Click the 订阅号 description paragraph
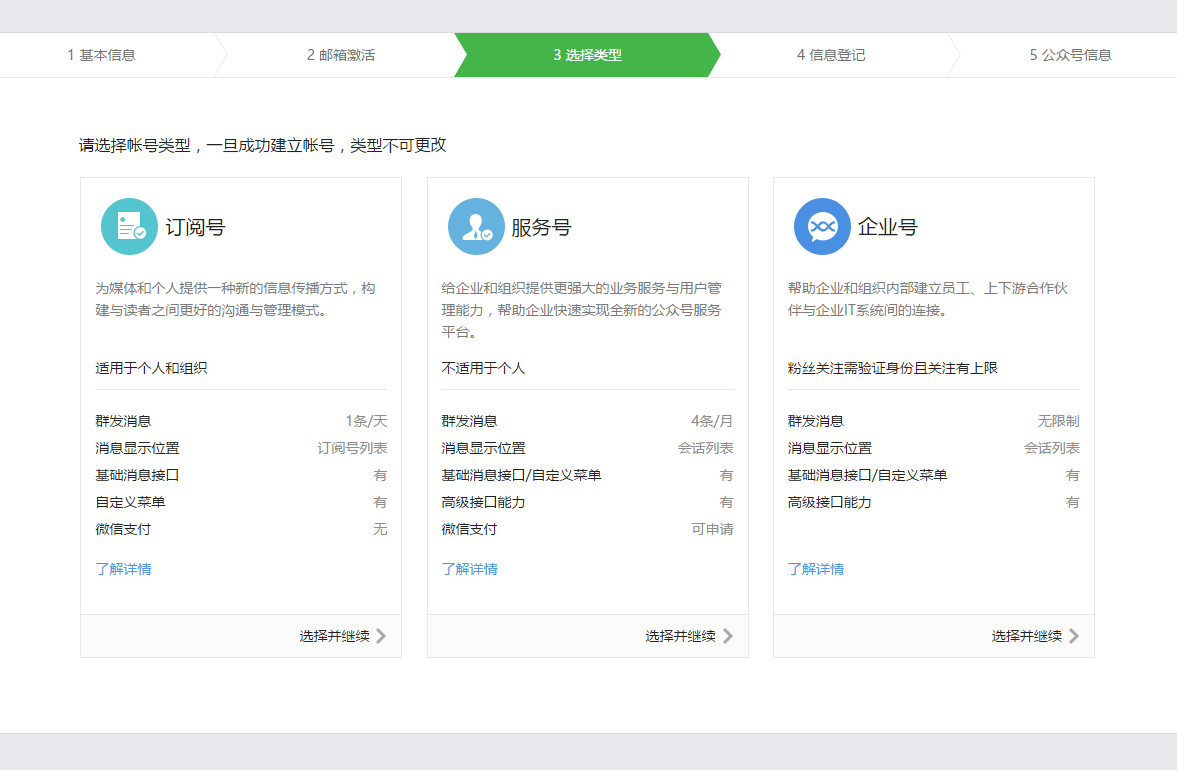The height and width of the screenshot is (770, 1177). (236, 299)
